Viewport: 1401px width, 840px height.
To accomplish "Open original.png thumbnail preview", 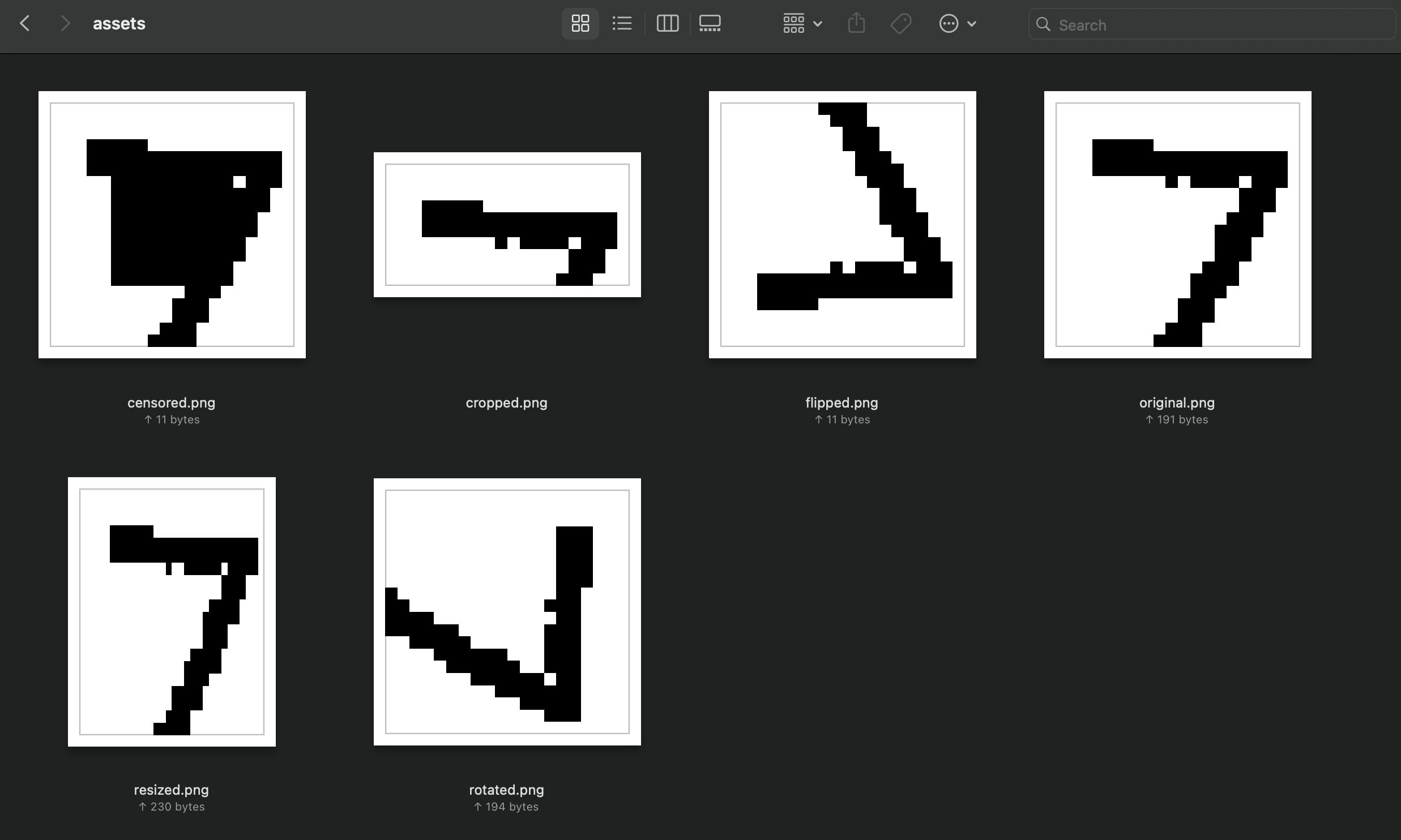I will 1177,223.
